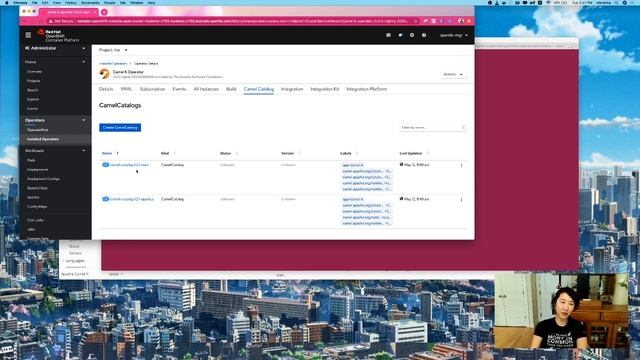Viewport: 640px width, 360px height.
Task: Switch to the YAML tab
Action: (126, 89)
